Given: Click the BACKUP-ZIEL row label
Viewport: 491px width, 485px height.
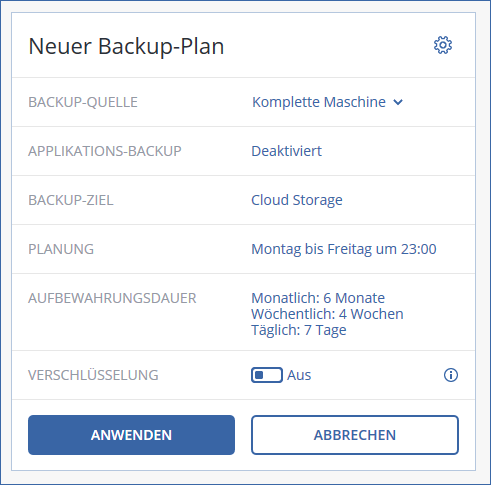Looking at the screenshot, I should (x=71, y=200).
